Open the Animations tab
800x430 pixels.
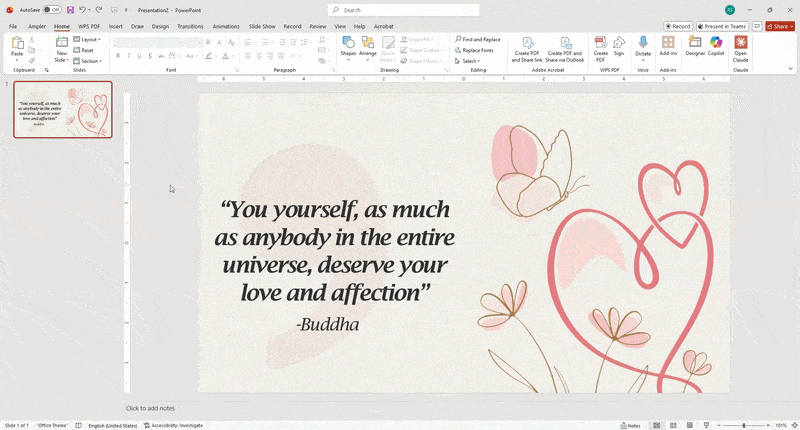(x=226, y=26)
